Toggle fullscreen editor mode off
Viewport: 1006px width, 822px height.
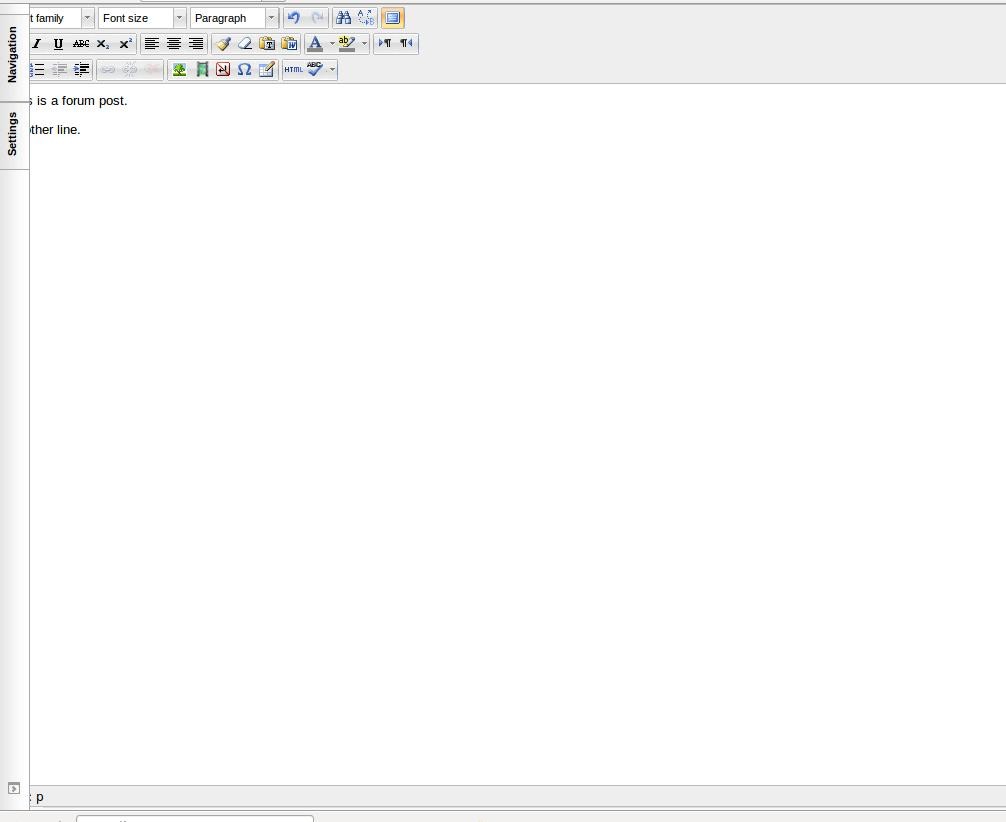coord(393,18)
